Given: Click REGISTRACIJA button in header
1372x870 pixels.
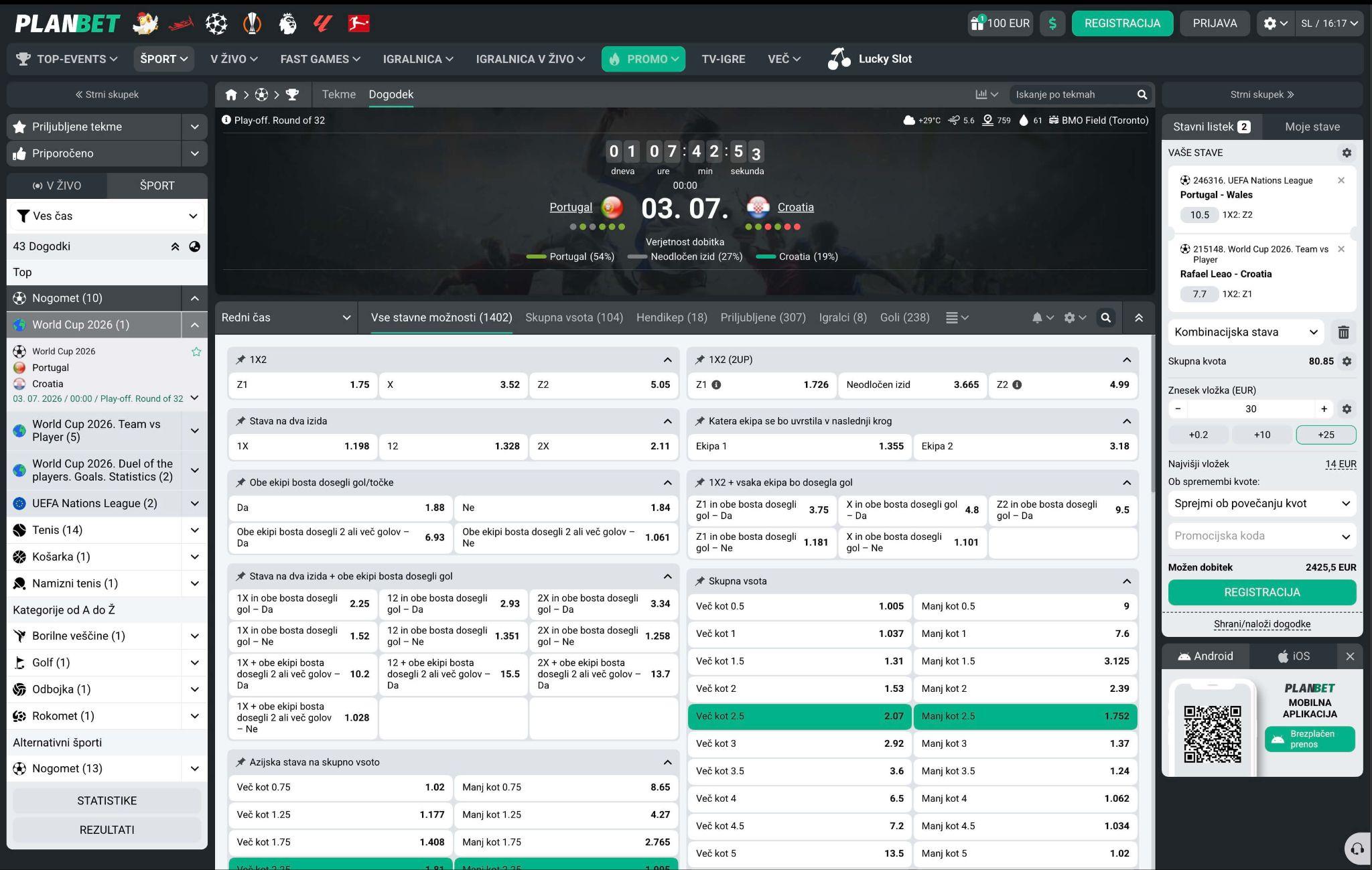Looking at the screenshot, I should pyautogui.click(x=1122, y=23).
